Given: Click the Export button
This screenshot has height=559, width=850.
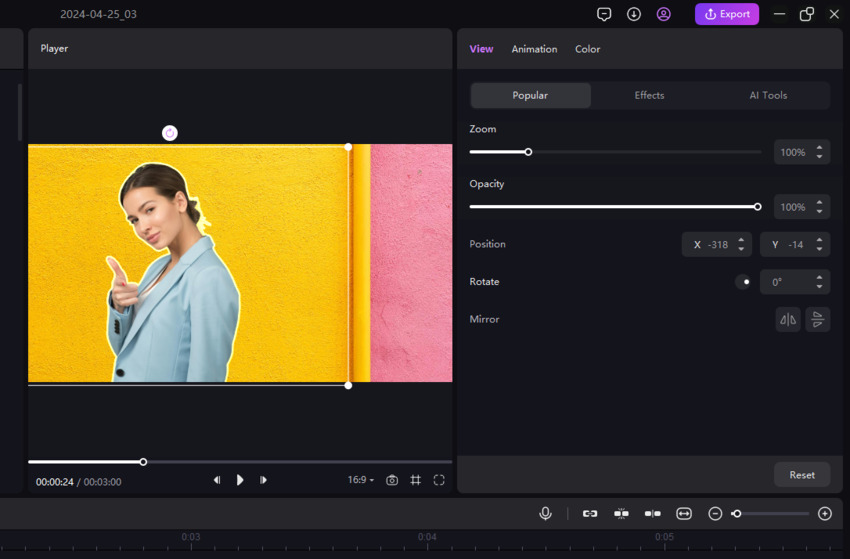Looking at the screenshot, I should pyautogui.click(x=727, y=14).
